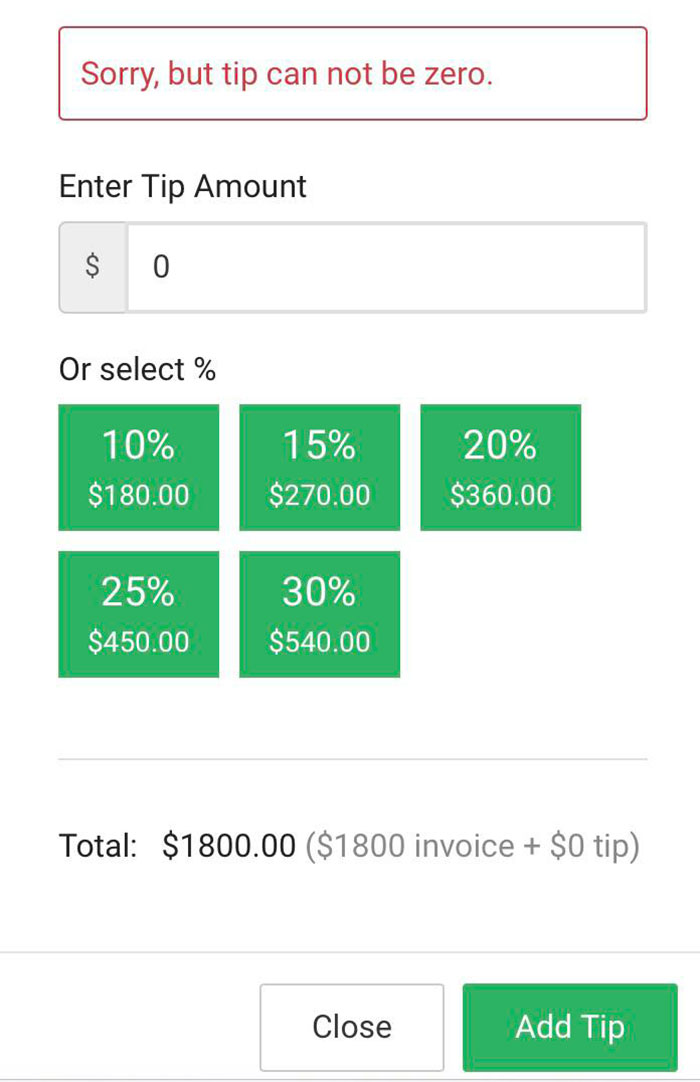700x1082 pixels.
Task: Click inside the tip amount input field
Action: pos(385,267)
